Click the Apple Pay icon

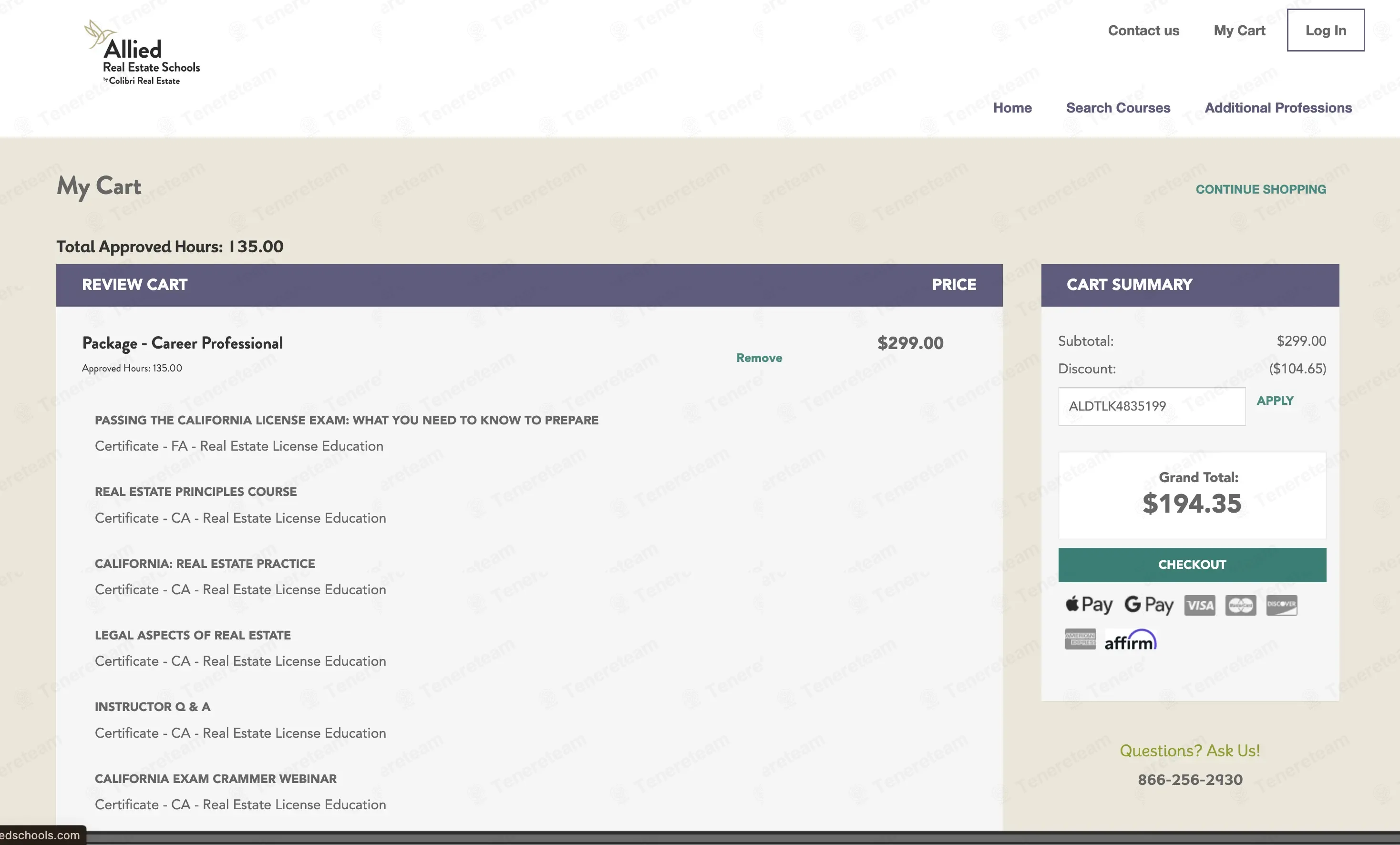(x=1088, y=605)
